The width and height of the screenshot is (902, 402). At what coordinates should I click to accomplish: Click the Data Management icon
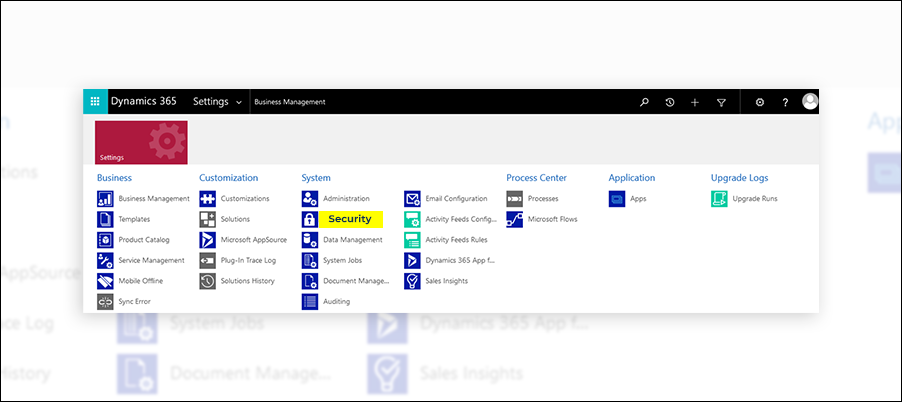click(310, 240)
